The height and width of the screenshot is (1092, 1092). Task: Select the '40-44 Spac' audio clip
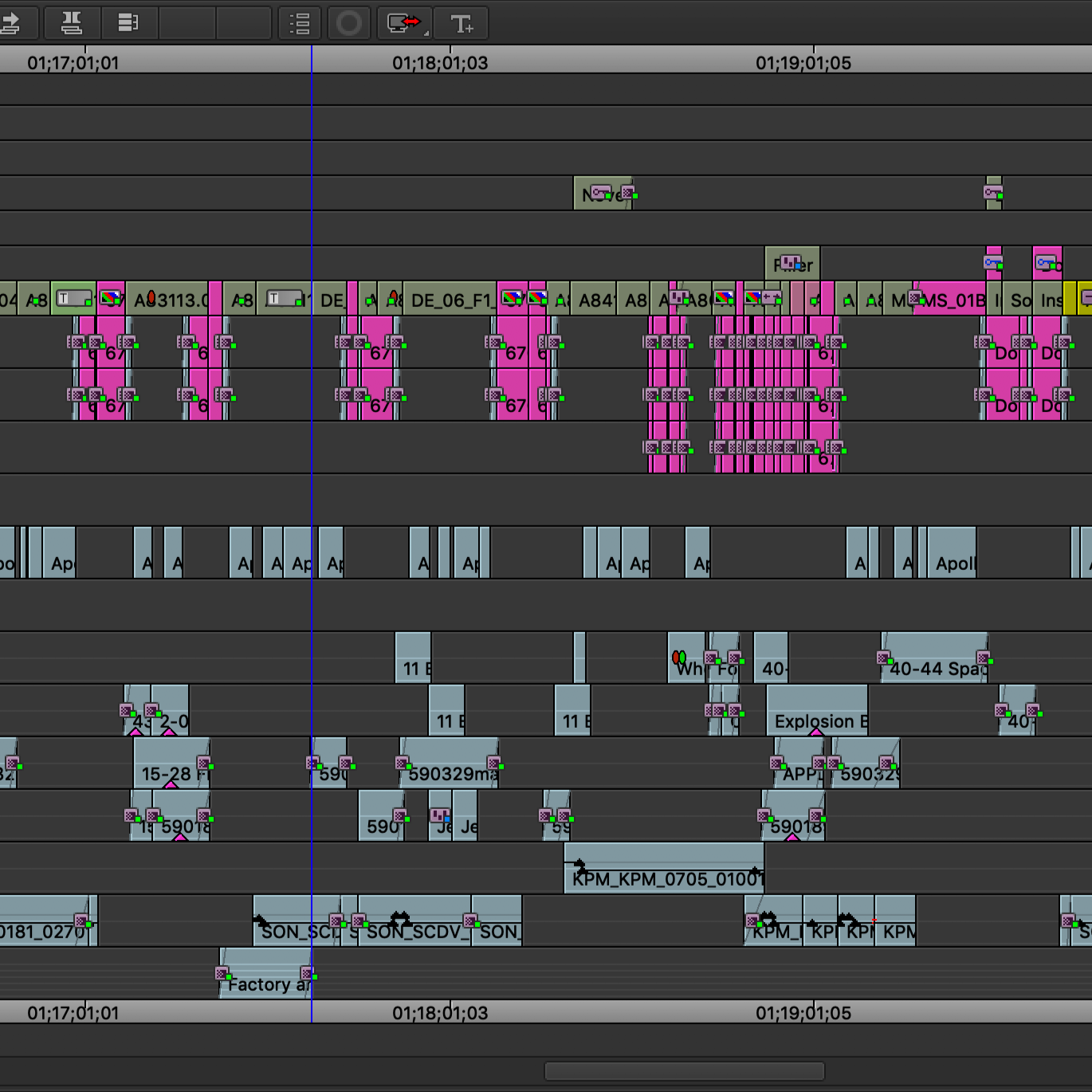coord(934,658)
